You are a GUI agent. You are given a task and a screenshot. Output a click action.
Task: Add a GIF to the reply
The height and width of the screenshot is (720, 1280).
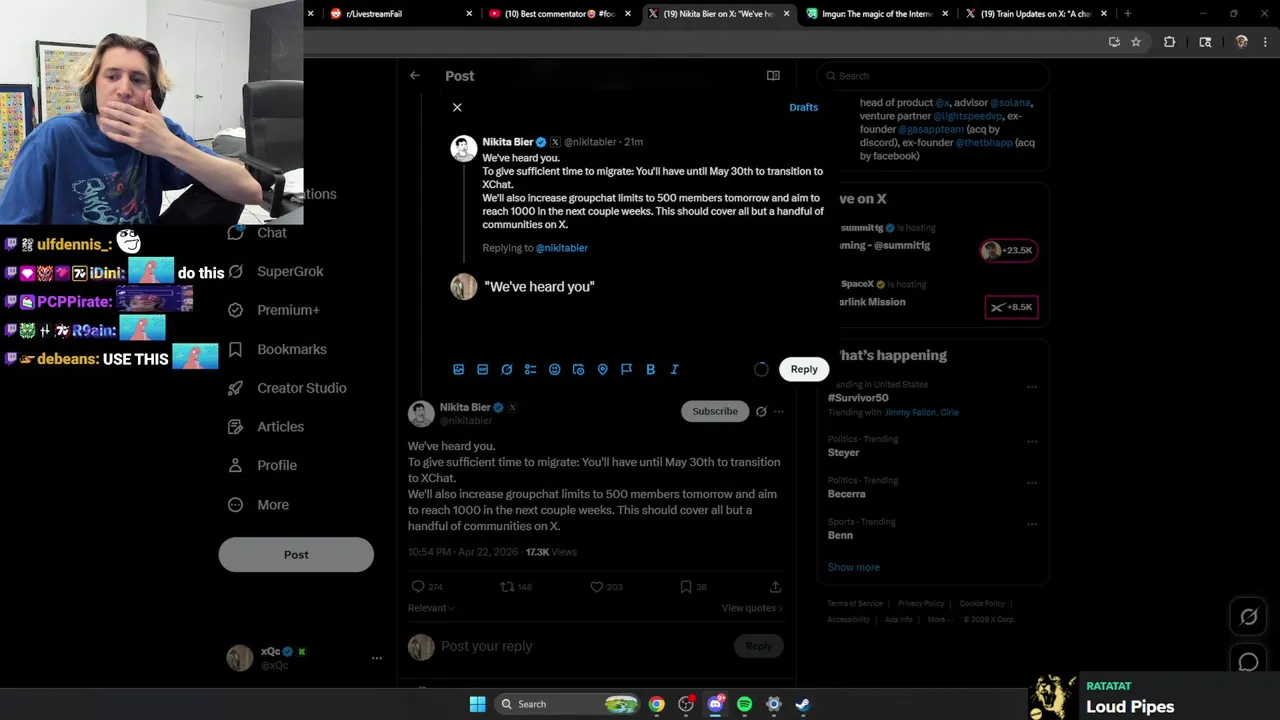[483, 369]
